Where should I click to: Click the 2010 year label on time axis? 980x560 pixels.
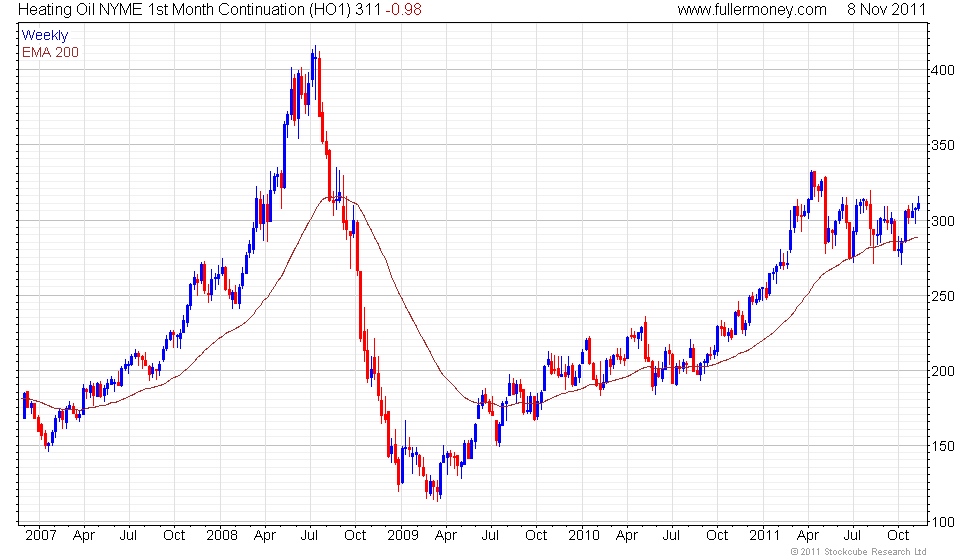584,536
